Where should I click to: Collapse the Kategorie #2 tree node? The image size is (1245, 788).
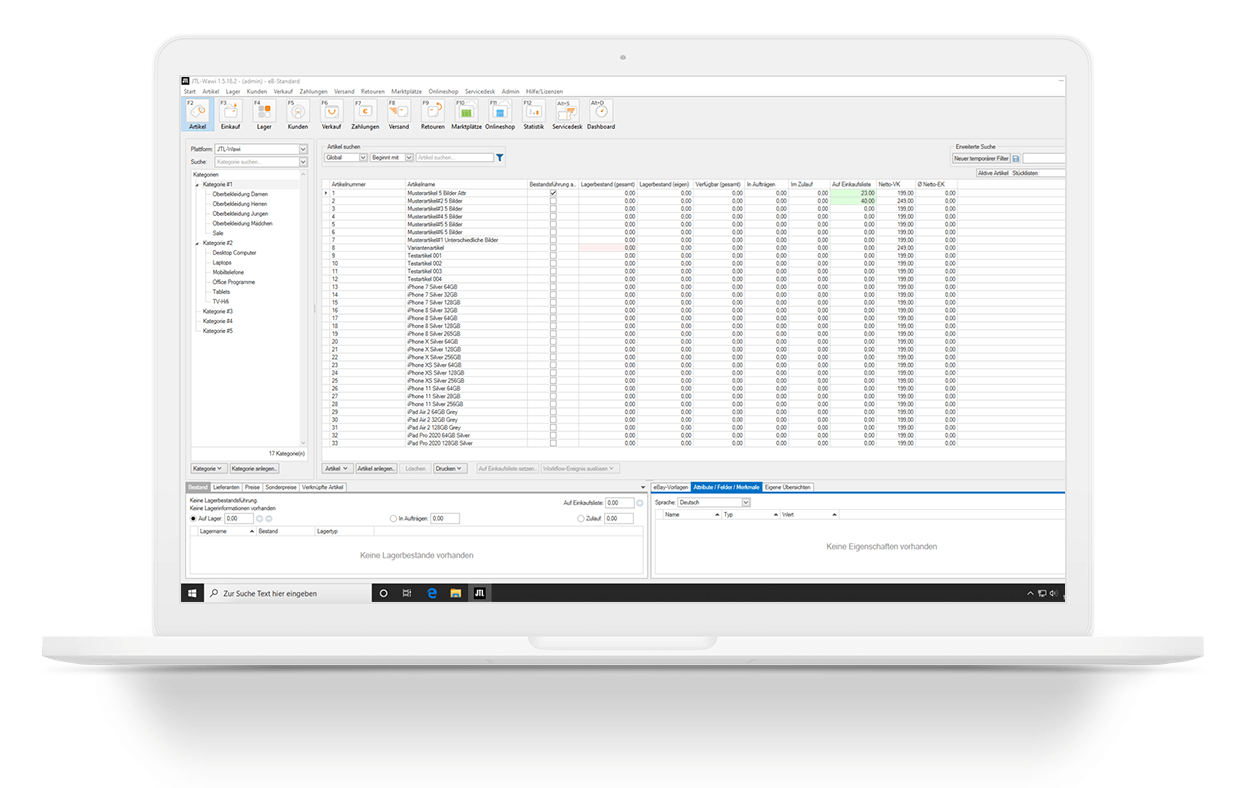point(197,243)
